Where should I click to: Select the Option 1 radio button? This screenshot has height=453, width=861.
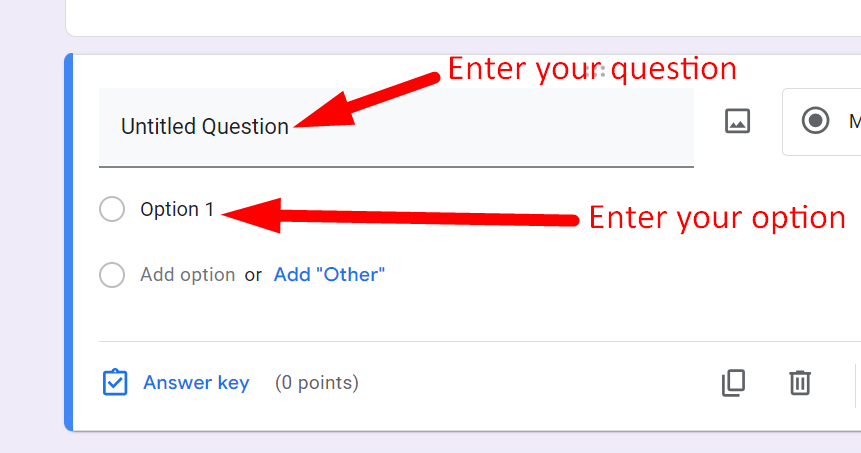[x=112, y=209]
